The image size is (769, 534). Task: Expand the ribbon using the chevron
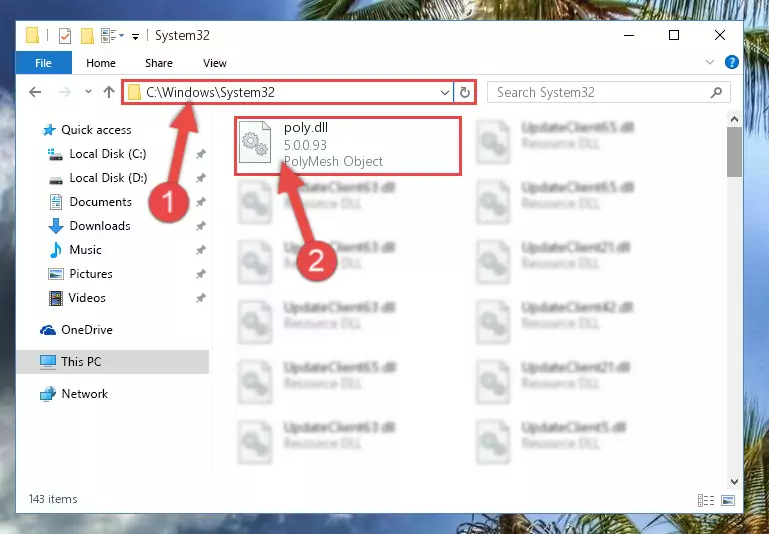(710, 62)
